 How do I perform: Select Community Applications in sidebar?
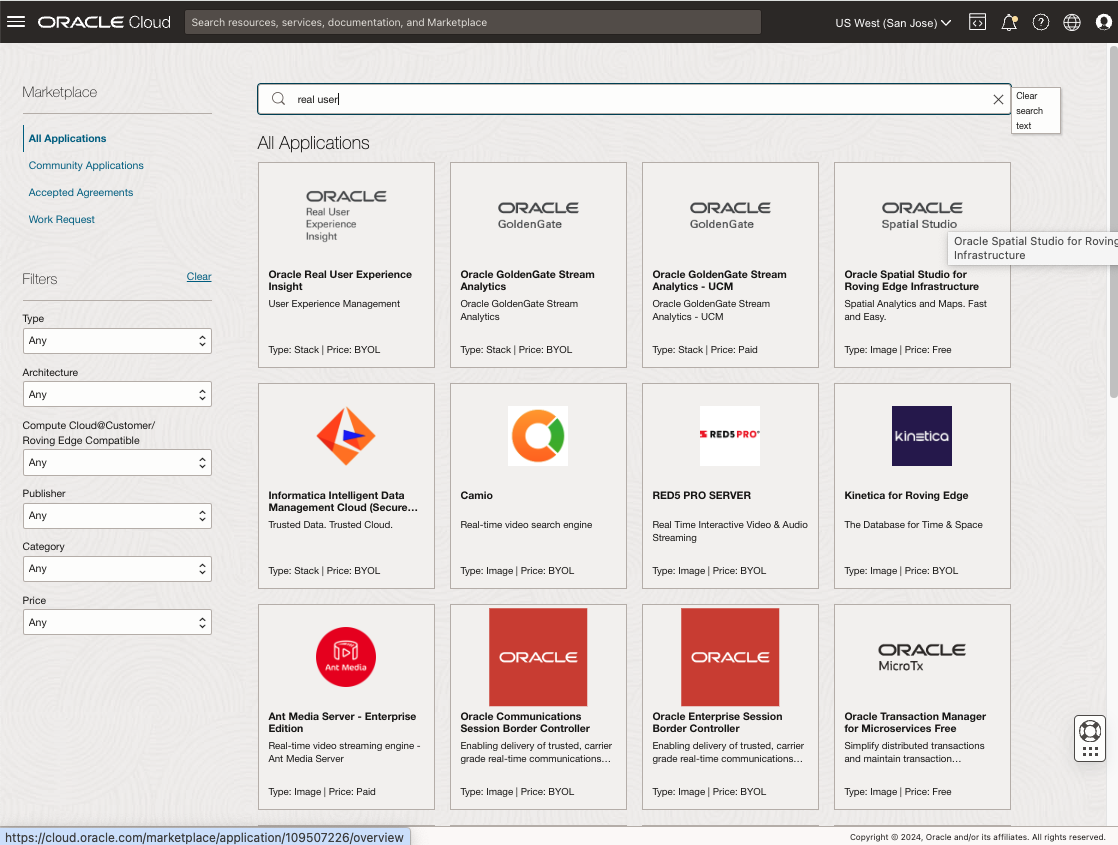86,166
